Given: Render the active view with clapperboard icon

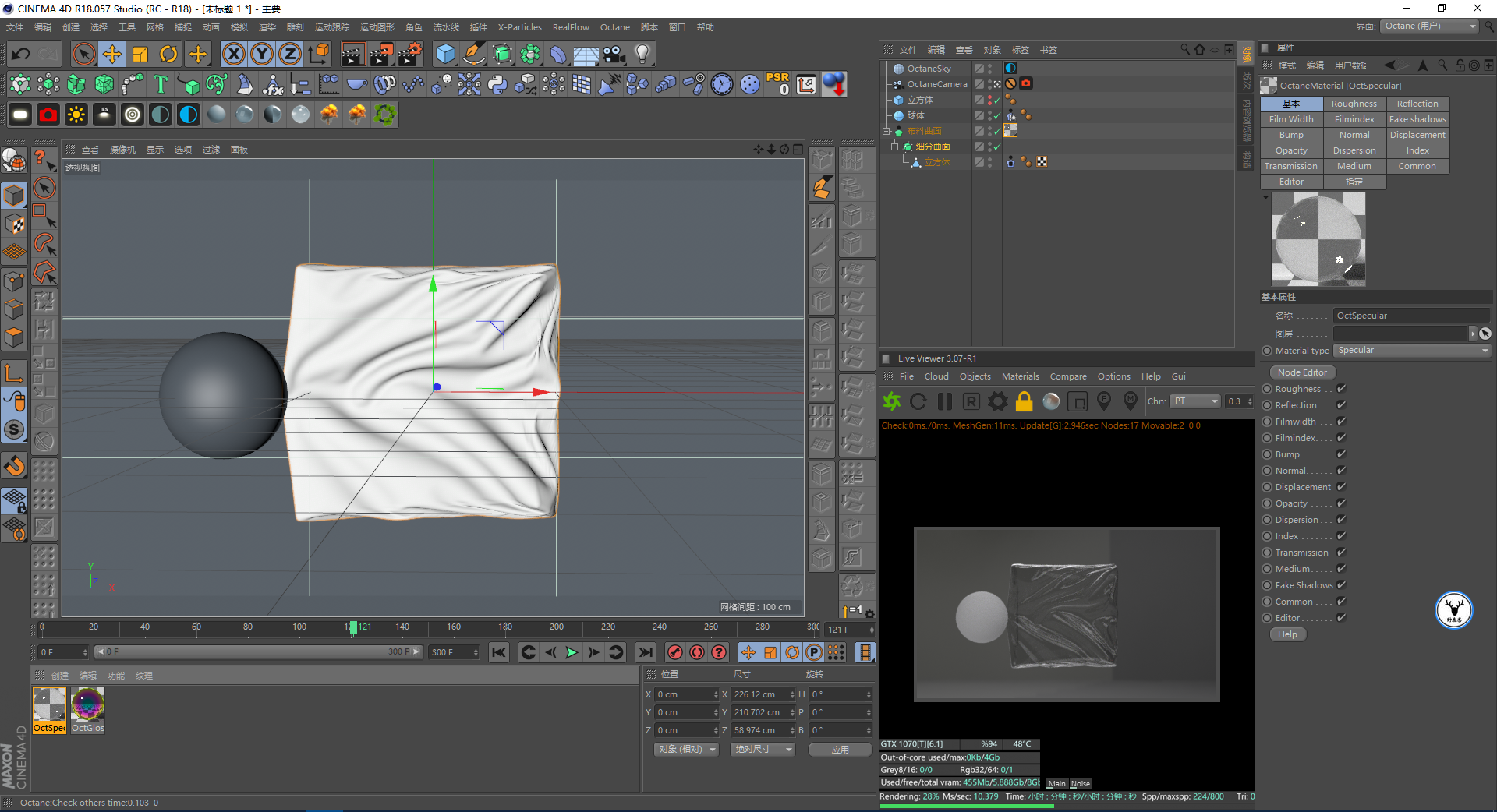Looking at the screenshot, I should click(352, 54).
